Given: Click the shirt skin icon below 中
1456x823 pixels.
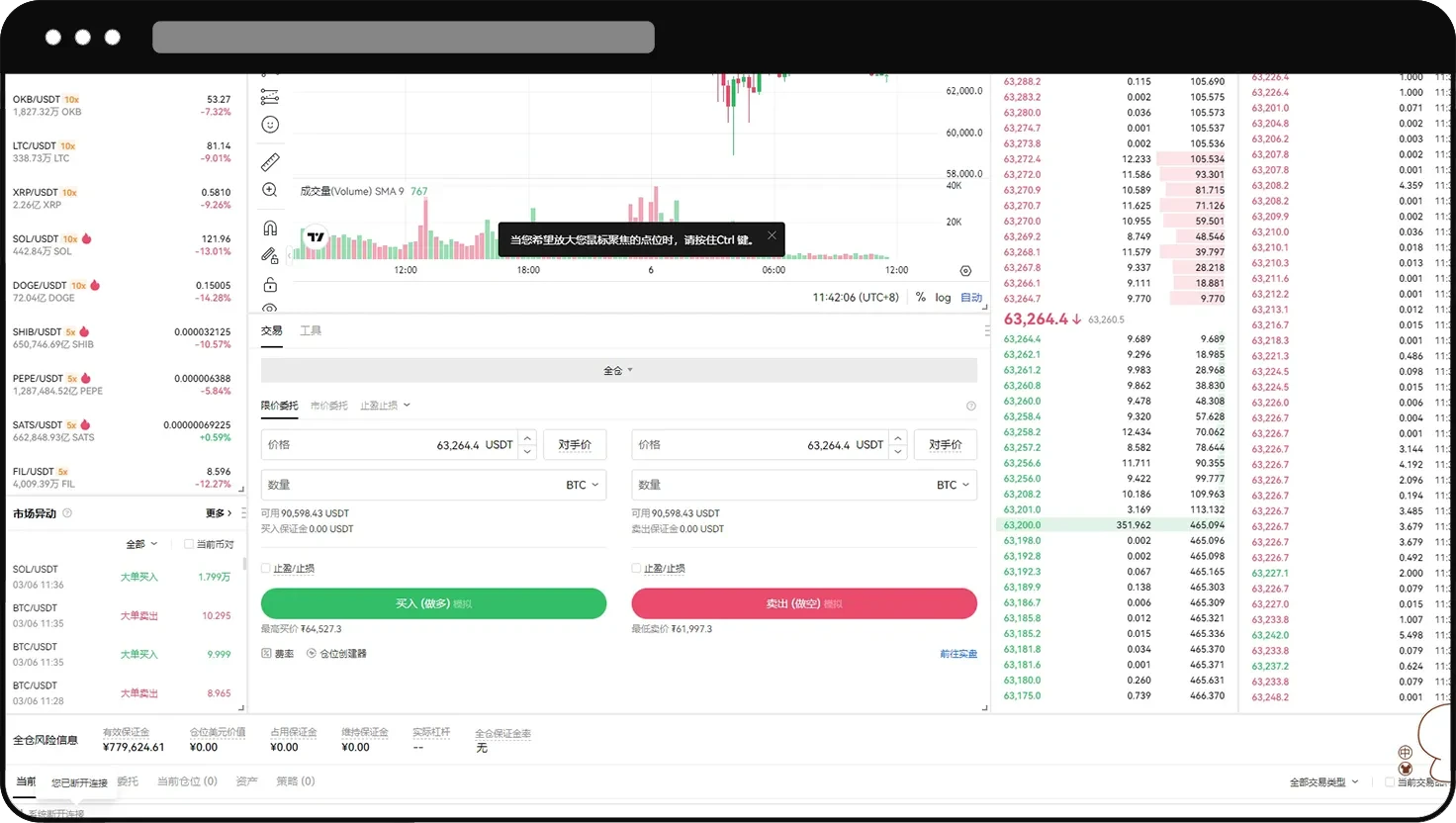Looking at the screenshot, I should [1405, 769].
